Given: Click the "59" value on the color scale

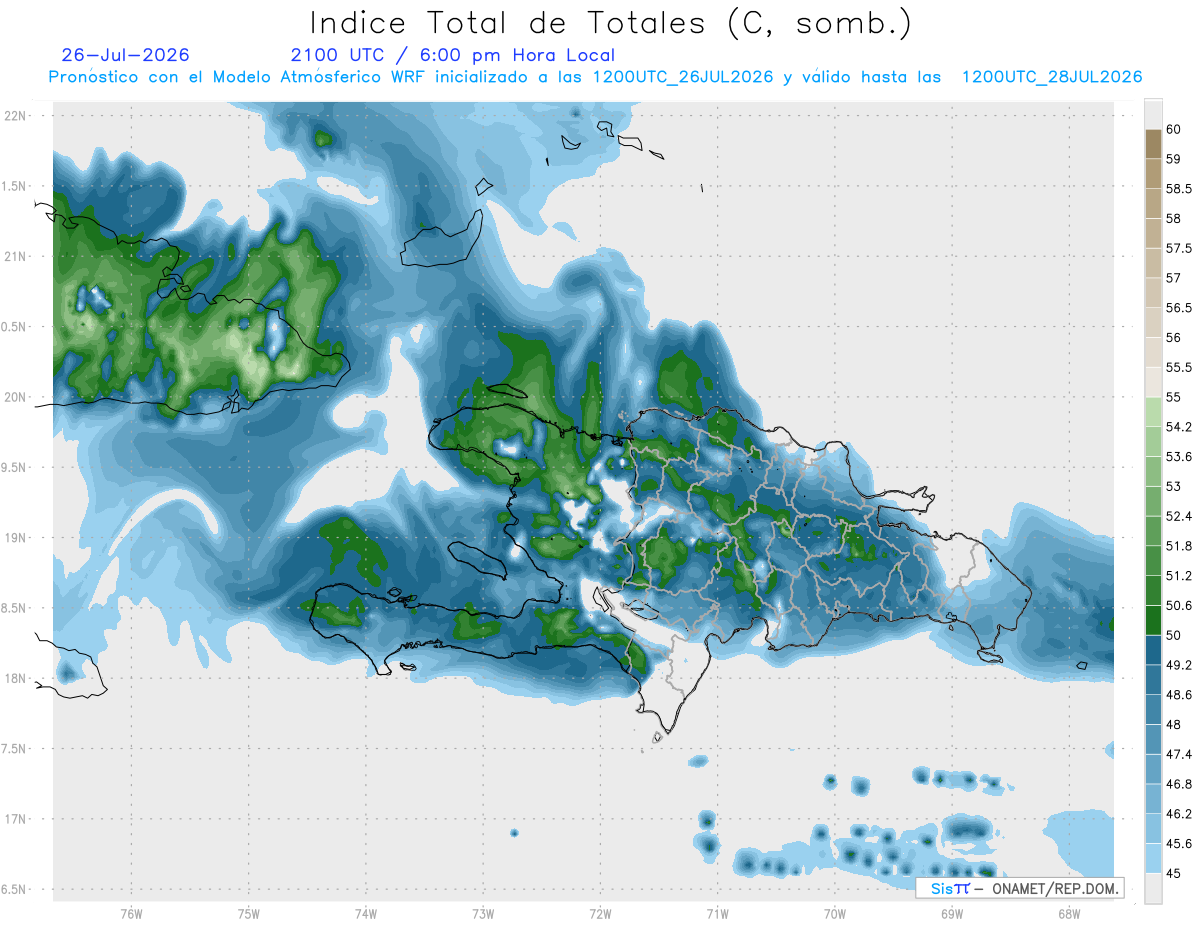Looking at the screenshot, I should coord(1173,159).
